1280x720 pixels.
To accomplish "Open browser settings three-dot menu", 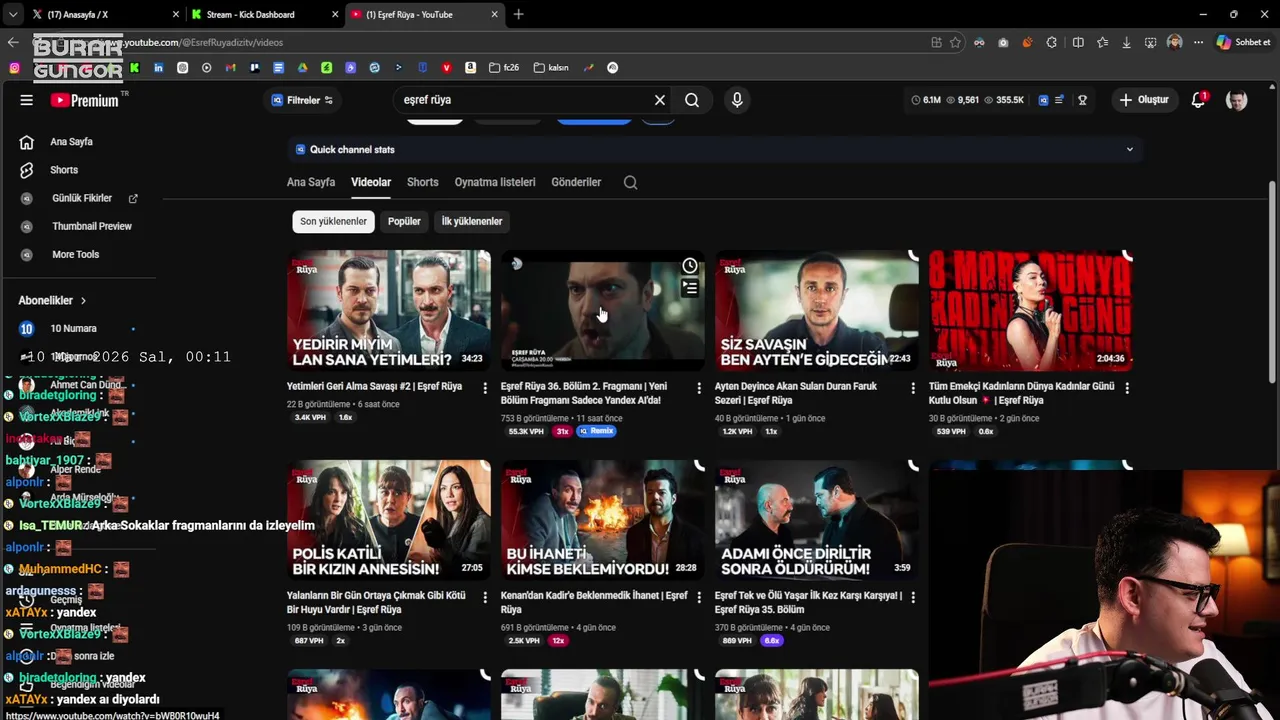I will coord(1198,43).
